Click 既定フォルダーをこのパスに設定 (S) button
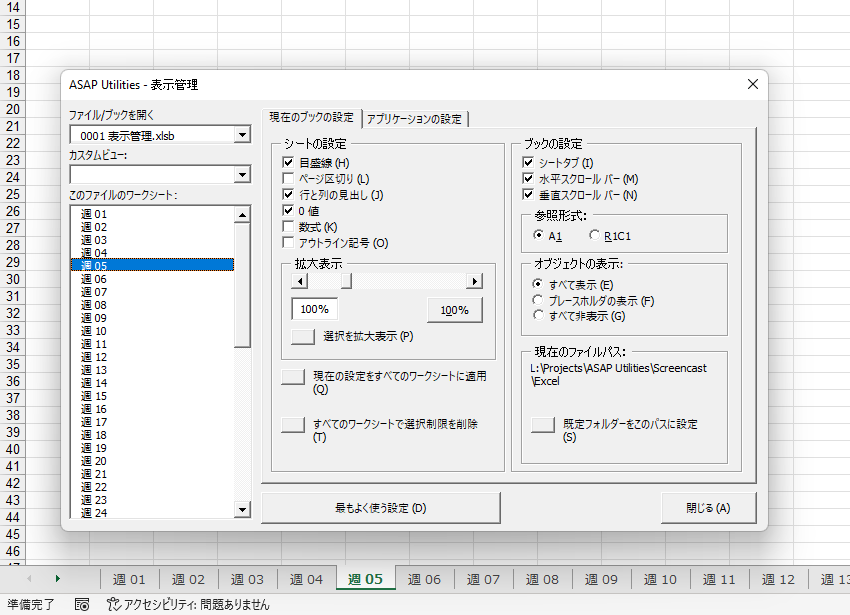 point(543,425)
